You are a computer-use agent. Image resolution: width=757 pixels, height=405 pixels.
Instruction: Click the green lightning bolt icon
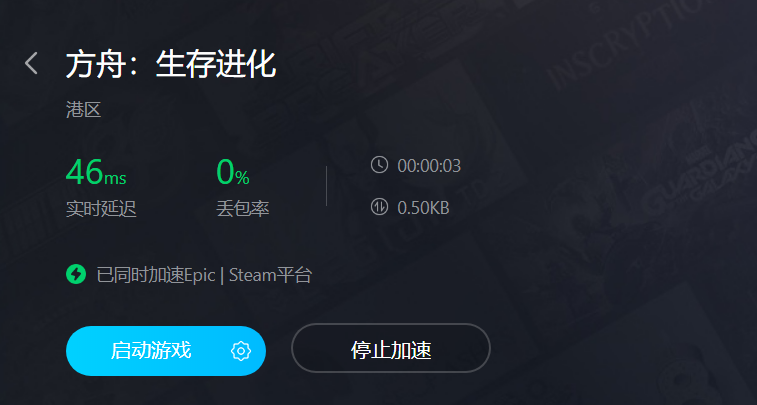[76, 275]
